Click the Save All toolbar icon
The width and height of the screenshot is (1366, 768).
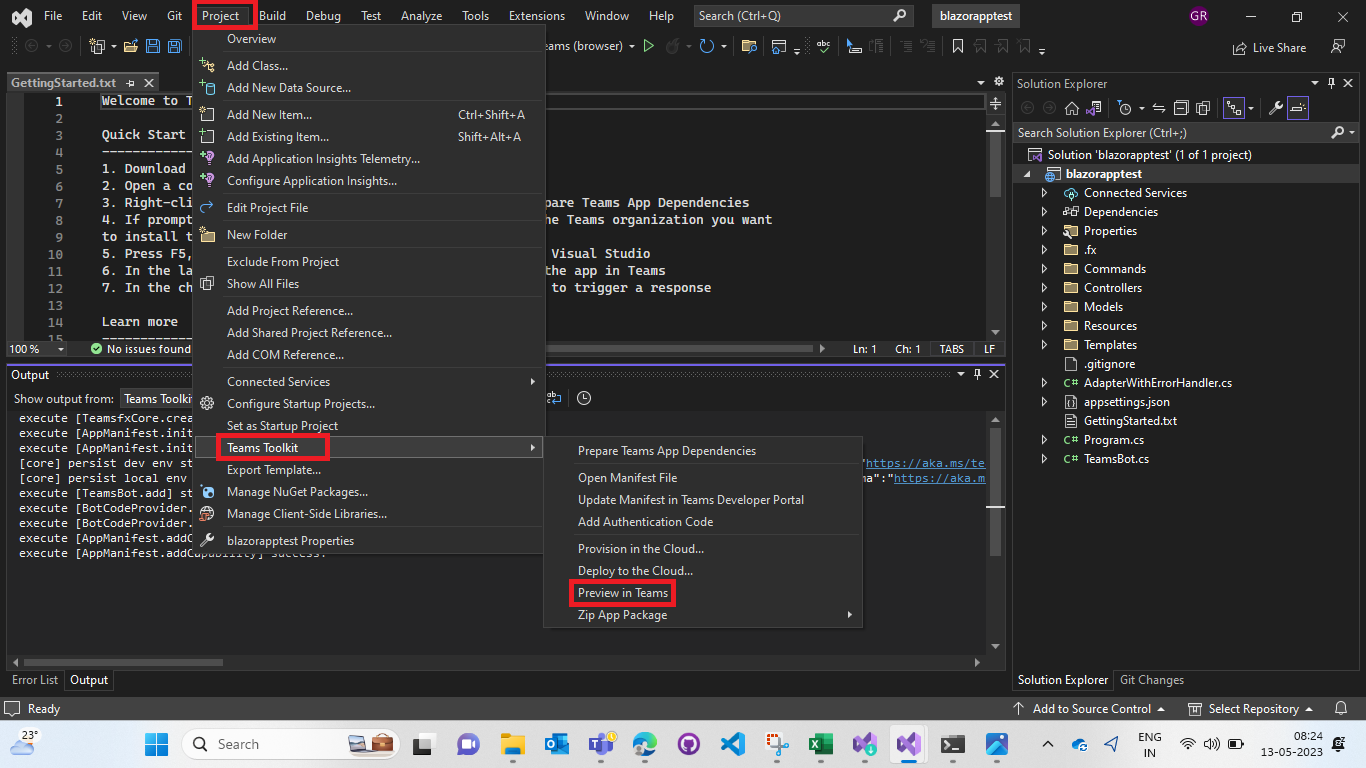point(175,46)
